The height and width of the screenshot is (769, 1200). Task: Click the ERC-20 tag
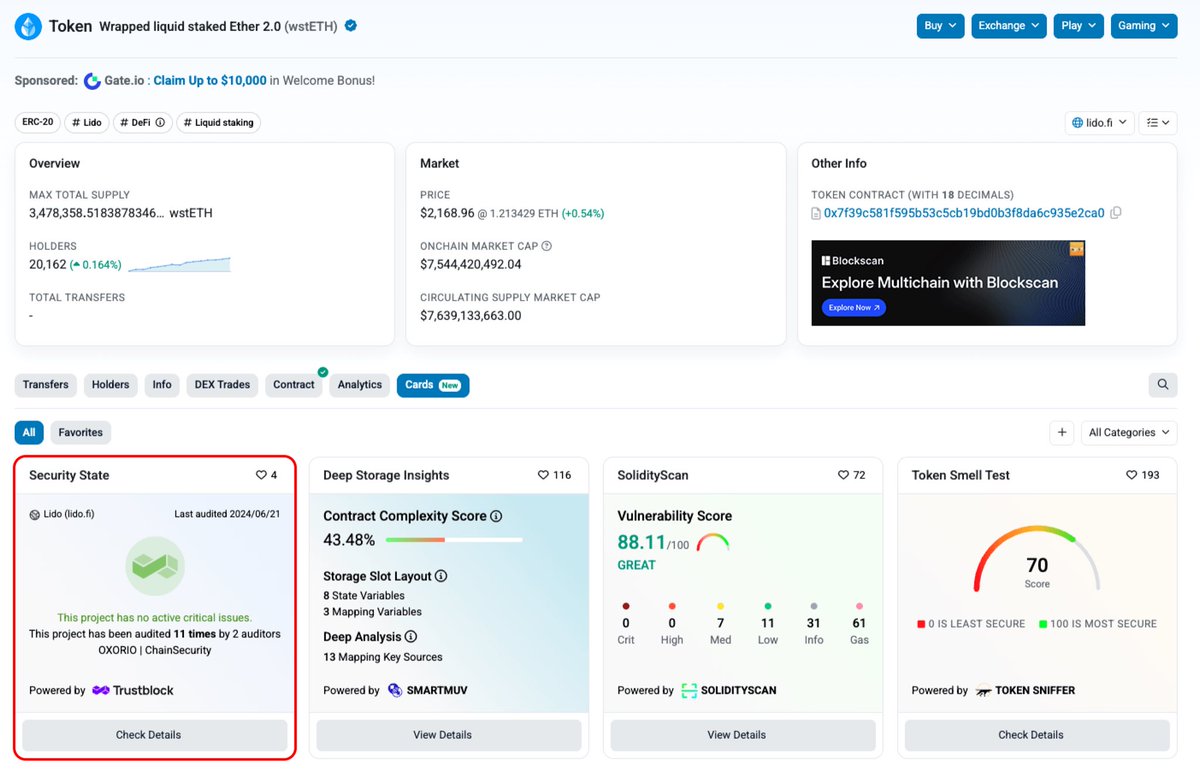click(38, 123)
